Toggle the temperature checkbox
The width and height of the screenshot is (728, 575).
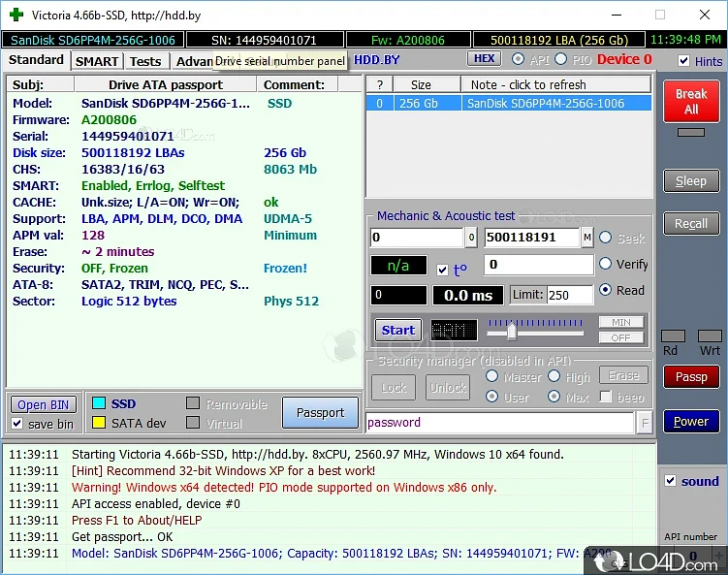pos(442,270)
